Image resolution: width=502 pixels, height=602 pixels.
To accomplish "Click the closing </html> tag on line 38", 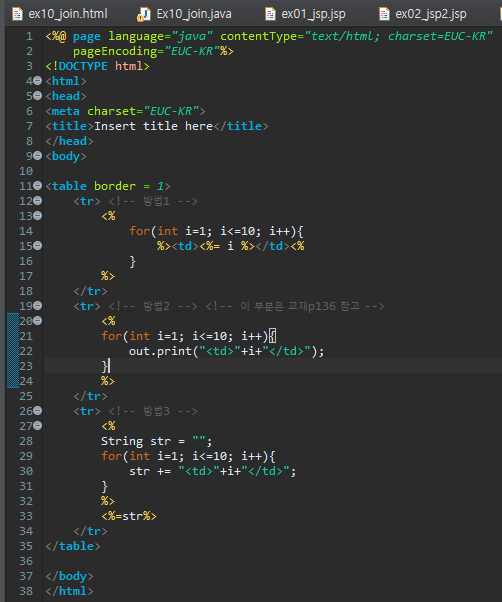I will [69, 591].
